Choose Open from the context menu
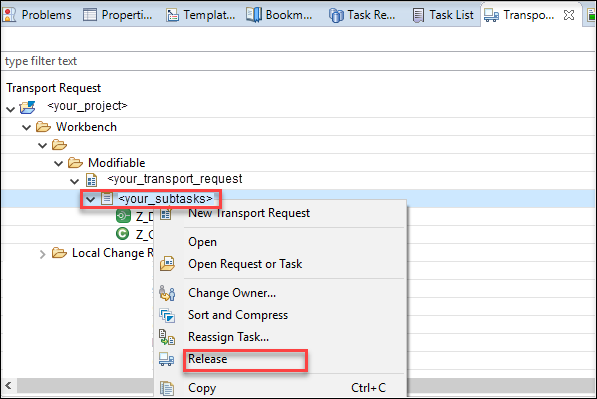 point(203,242)
